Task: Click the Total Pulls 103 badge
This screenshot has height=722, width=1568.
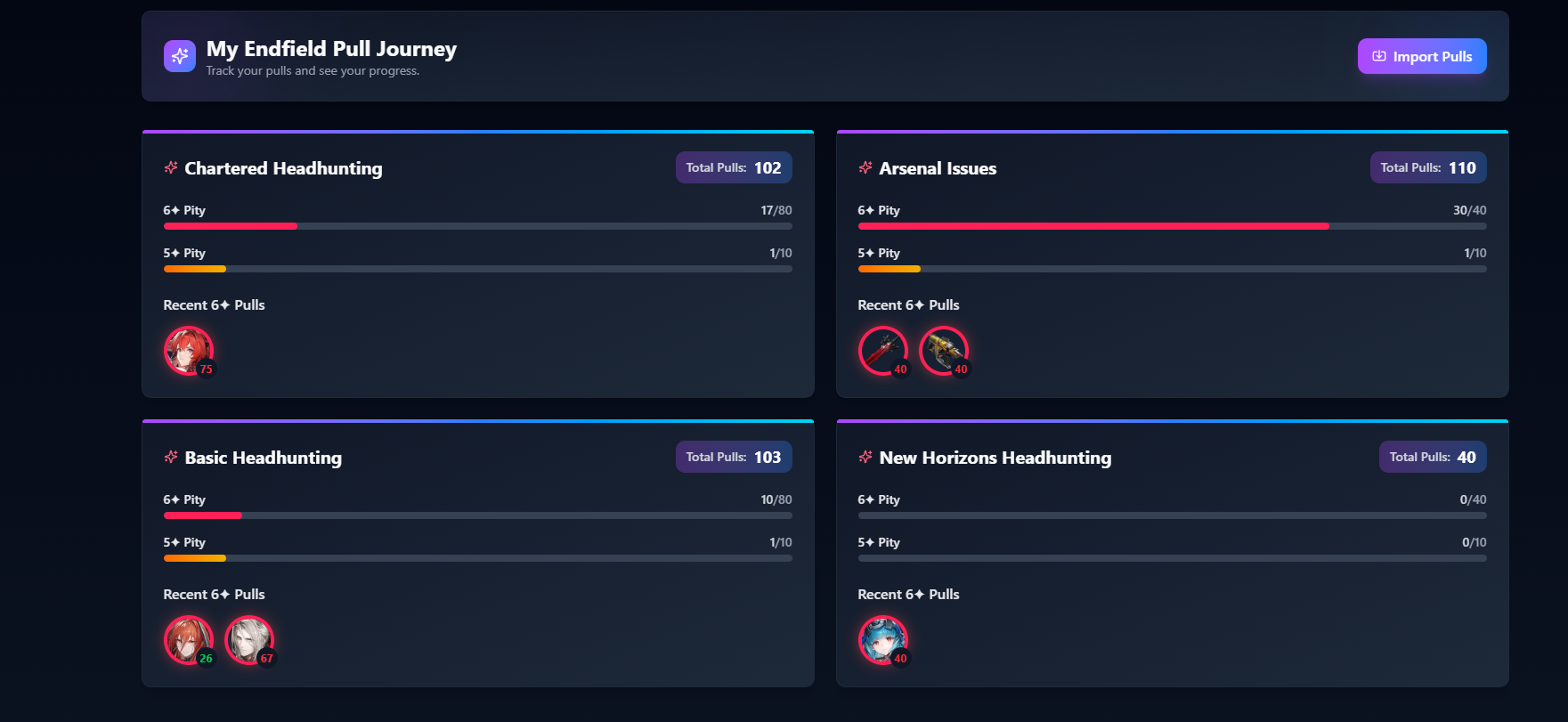Action: pyautogui.click(x=734, y=457)
